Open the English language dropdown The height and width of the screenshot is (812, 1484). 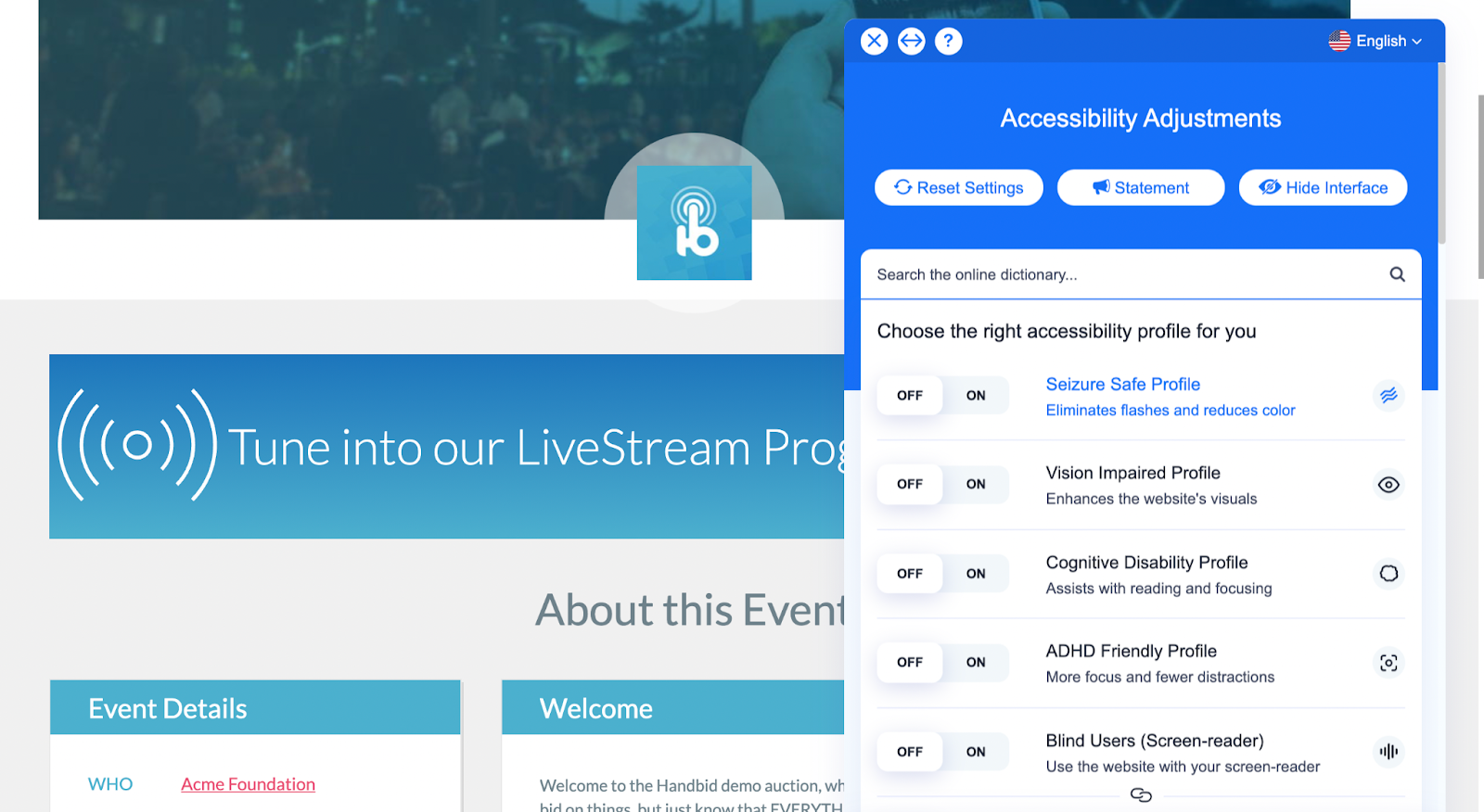pos(1375,41)
